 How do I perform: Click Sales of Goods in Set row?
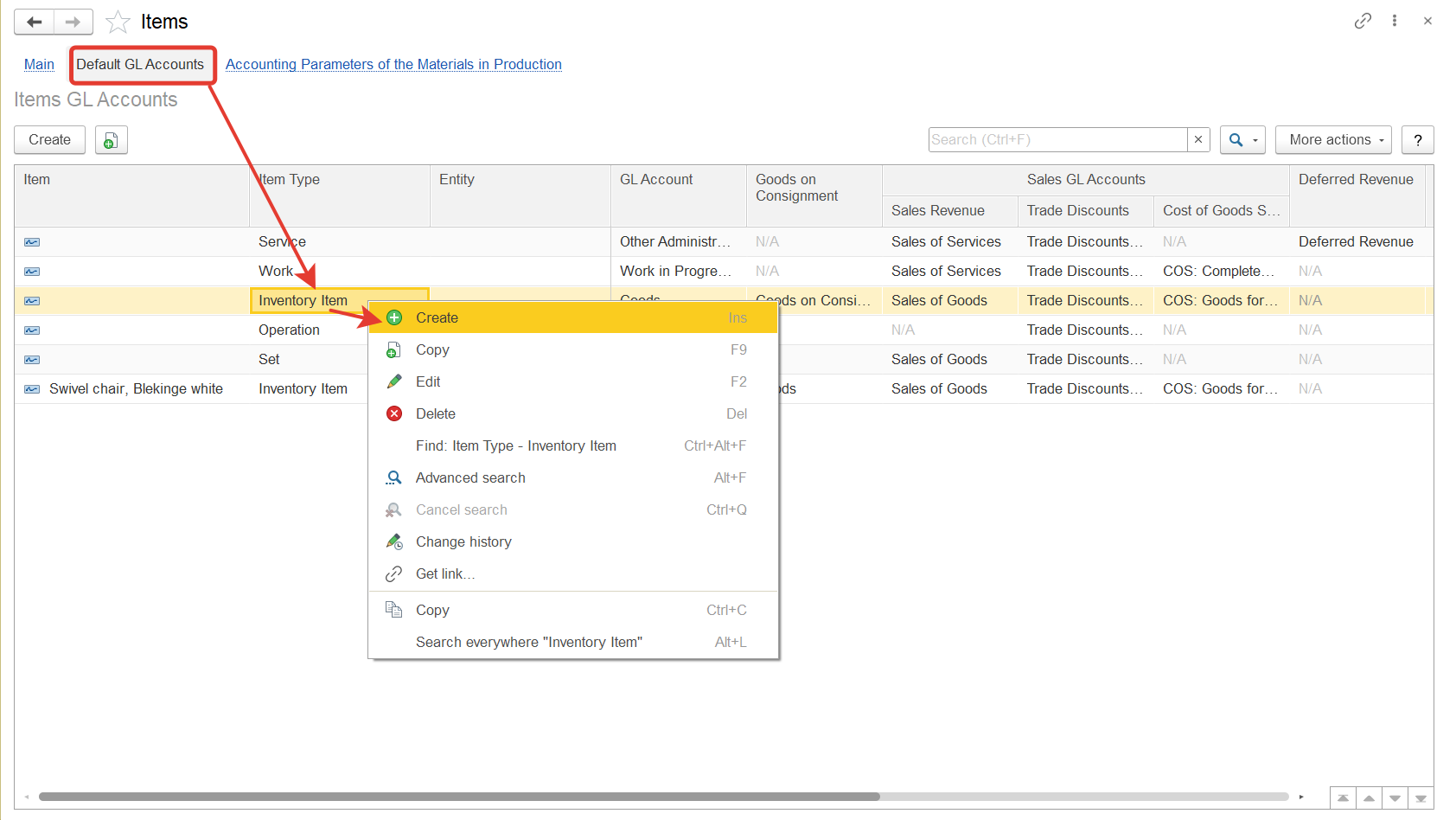coord(939,360)
